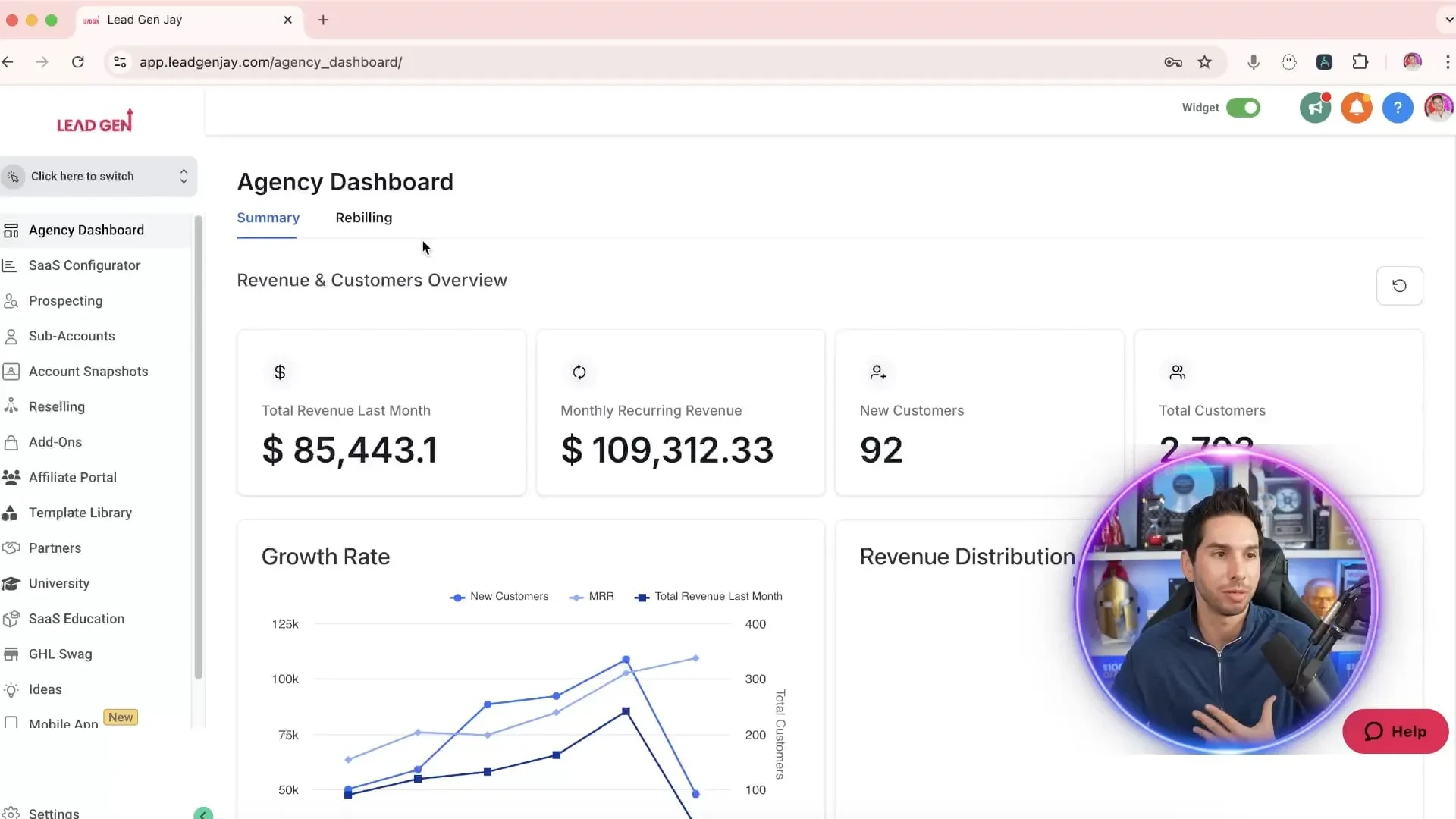
Task: Go back with the browser back arrow
Action: pyautogui.click(x=8, y=62)
